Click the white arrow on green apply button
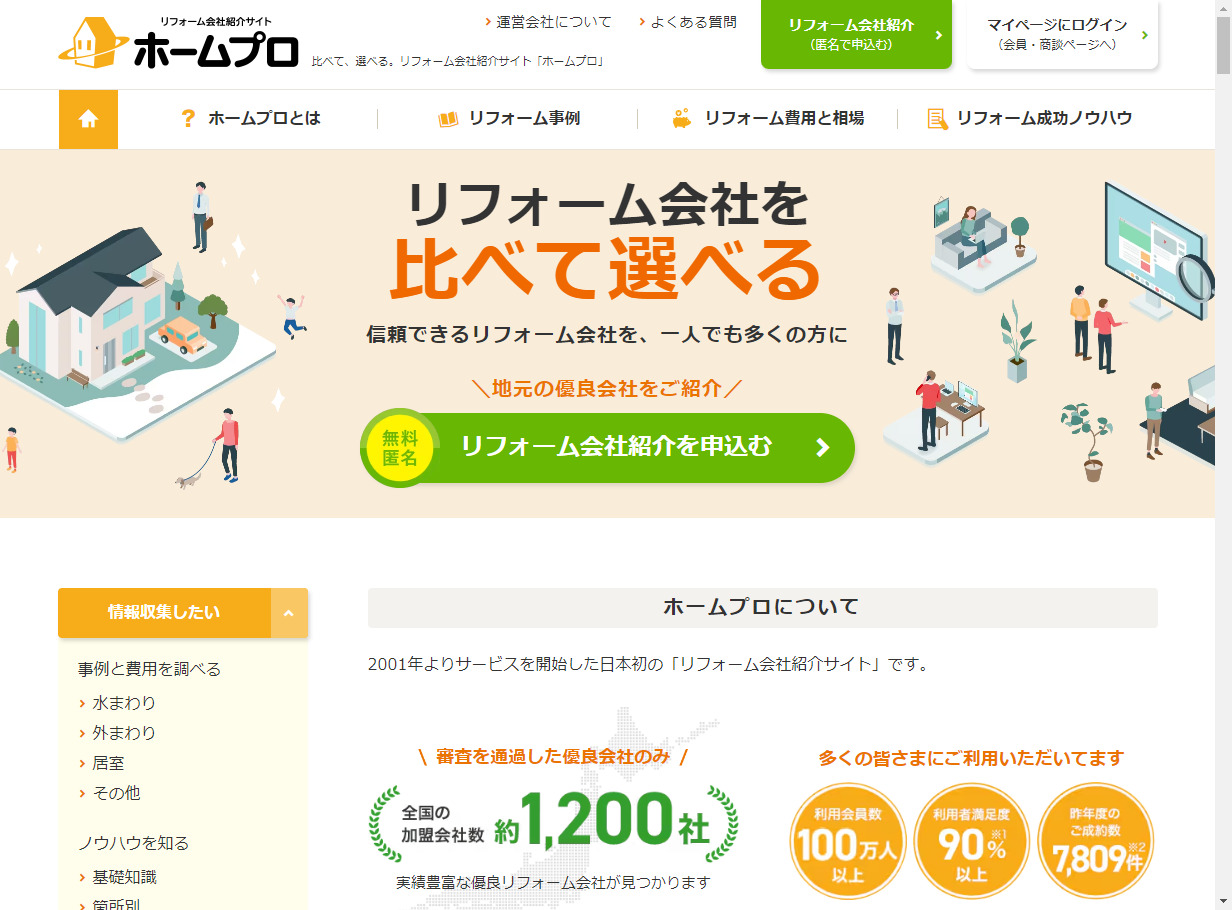This screenshot has height=910, width=1232. pyautogui.click(x=822, y=448)
